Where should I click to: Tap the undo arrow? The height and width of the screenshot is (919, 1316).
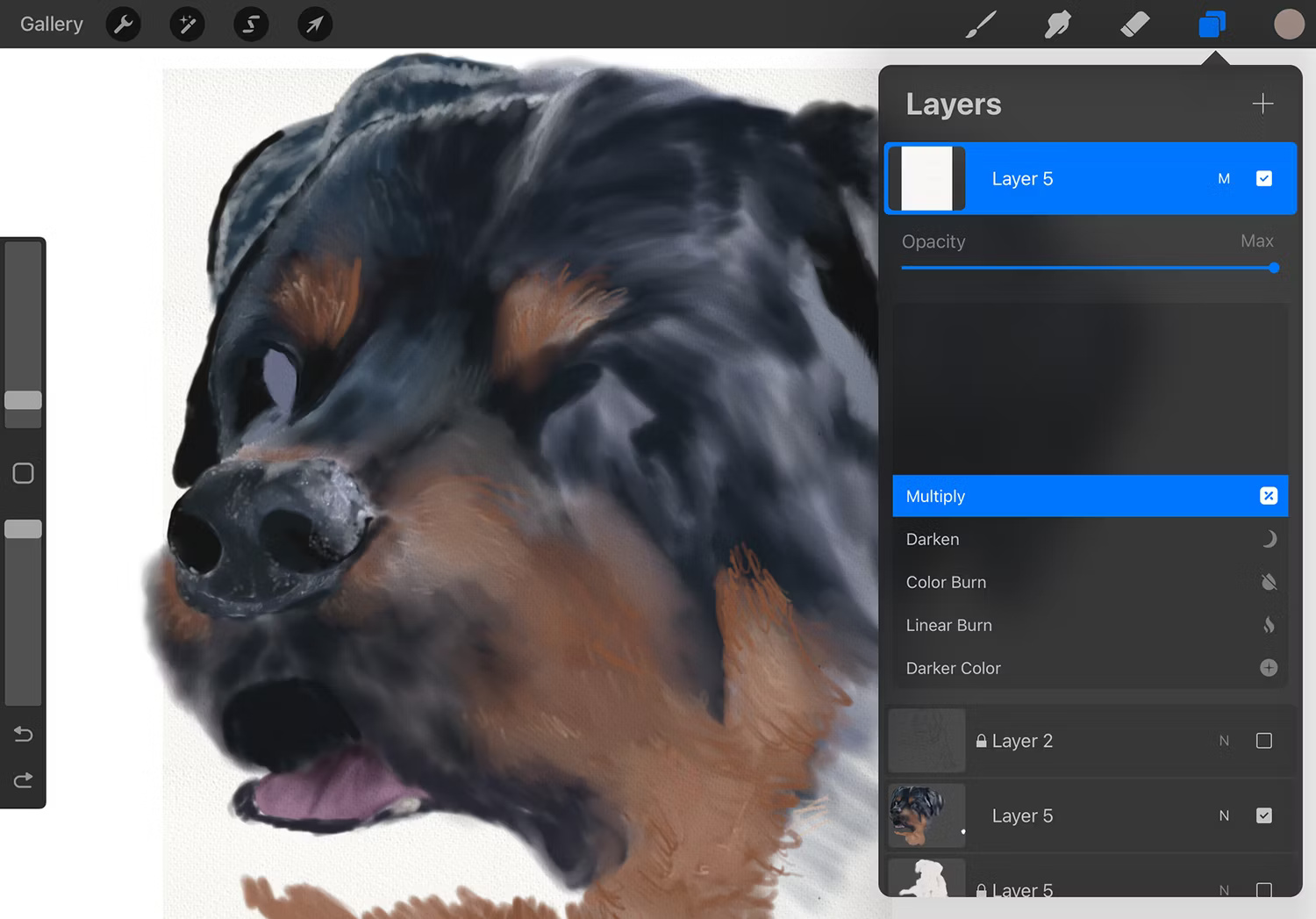coord(23,734)
